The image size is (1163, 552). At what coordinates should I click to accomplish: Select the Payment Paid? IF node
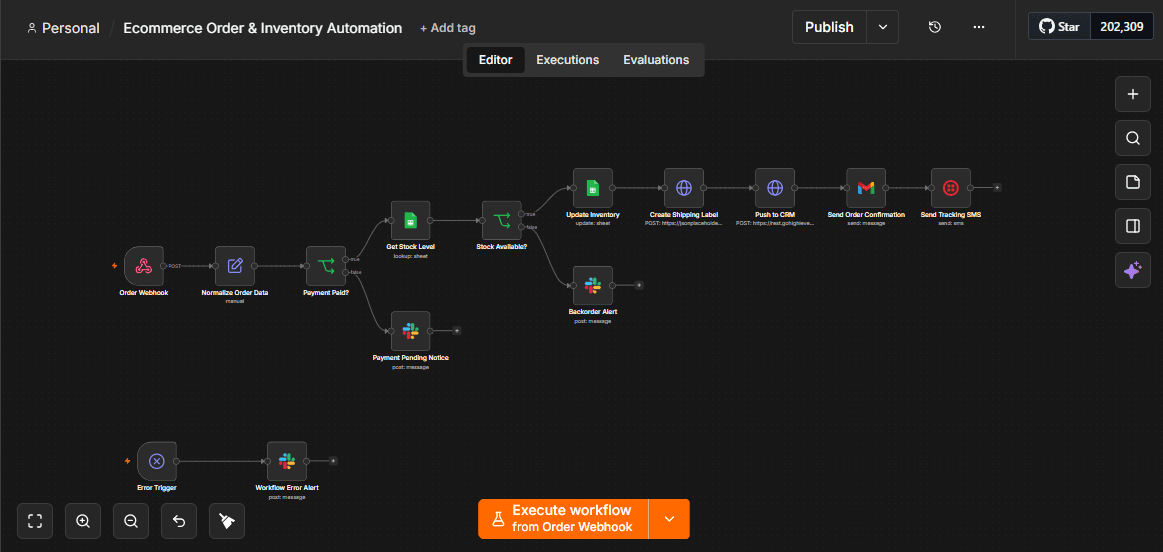(x=326, y=266)
